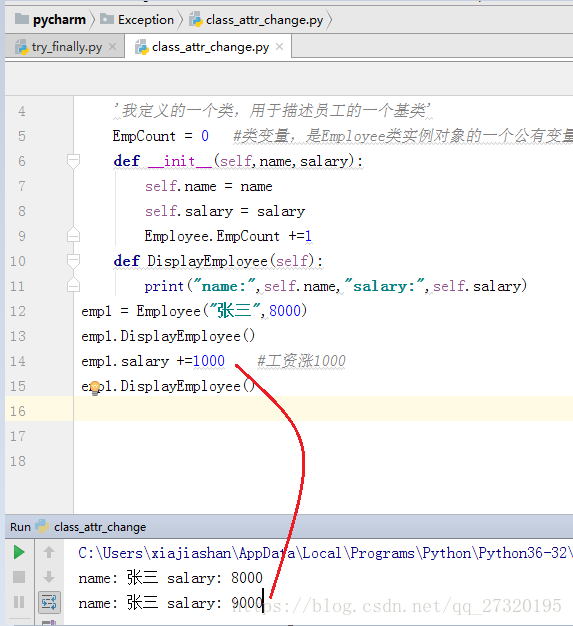Click the emp1 = Employee("张三",8000) line
Screen dimensions: 573x626
pyautogui.click(x=194, y=311)
